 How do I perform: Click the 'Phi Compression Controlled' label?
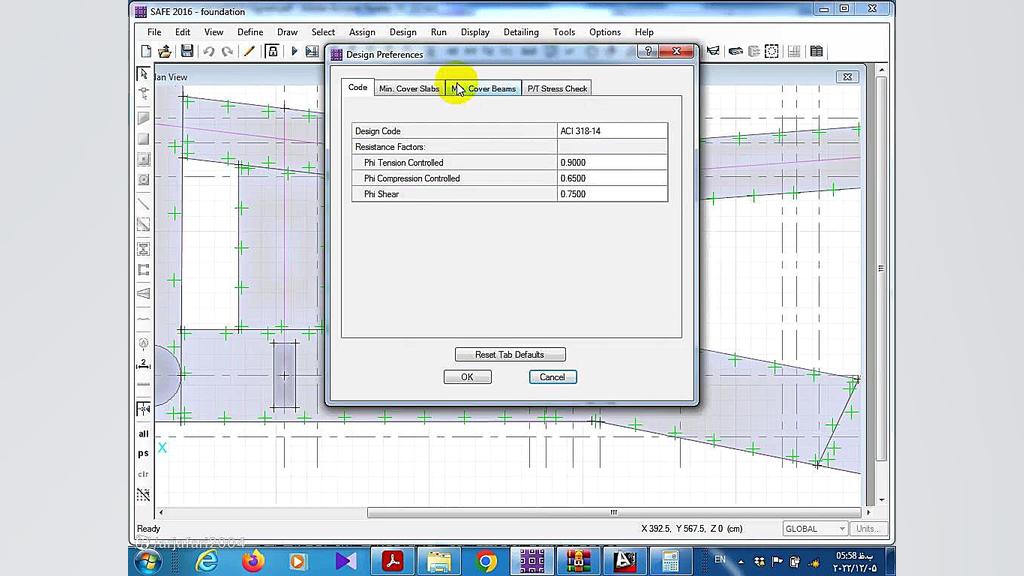click(x=412, y=178)
